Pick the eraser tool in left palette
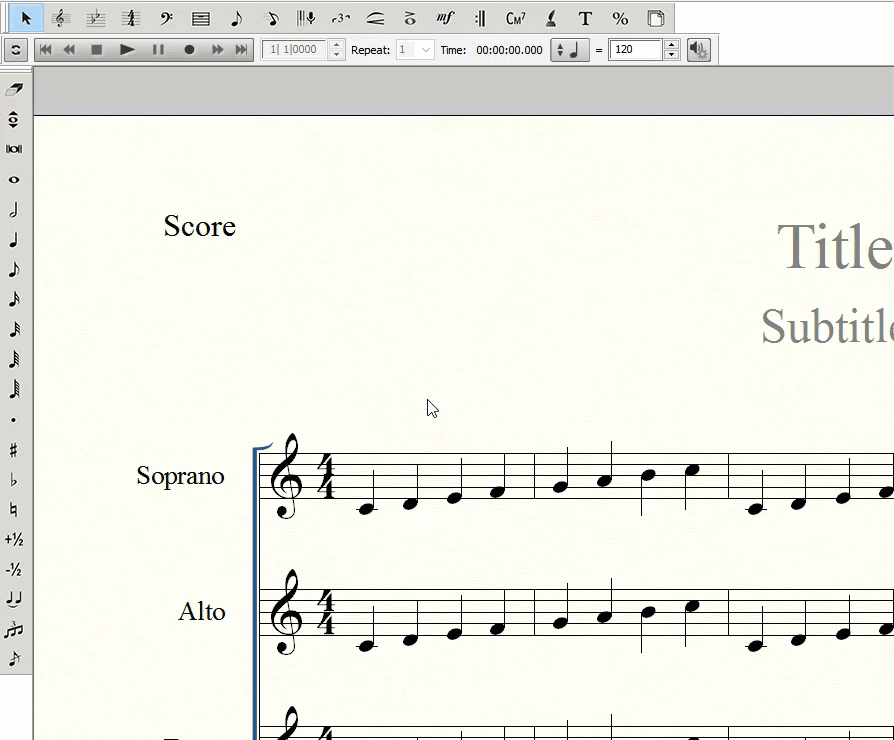This screenshot has width=894, height=740. (x=14, y=90)
